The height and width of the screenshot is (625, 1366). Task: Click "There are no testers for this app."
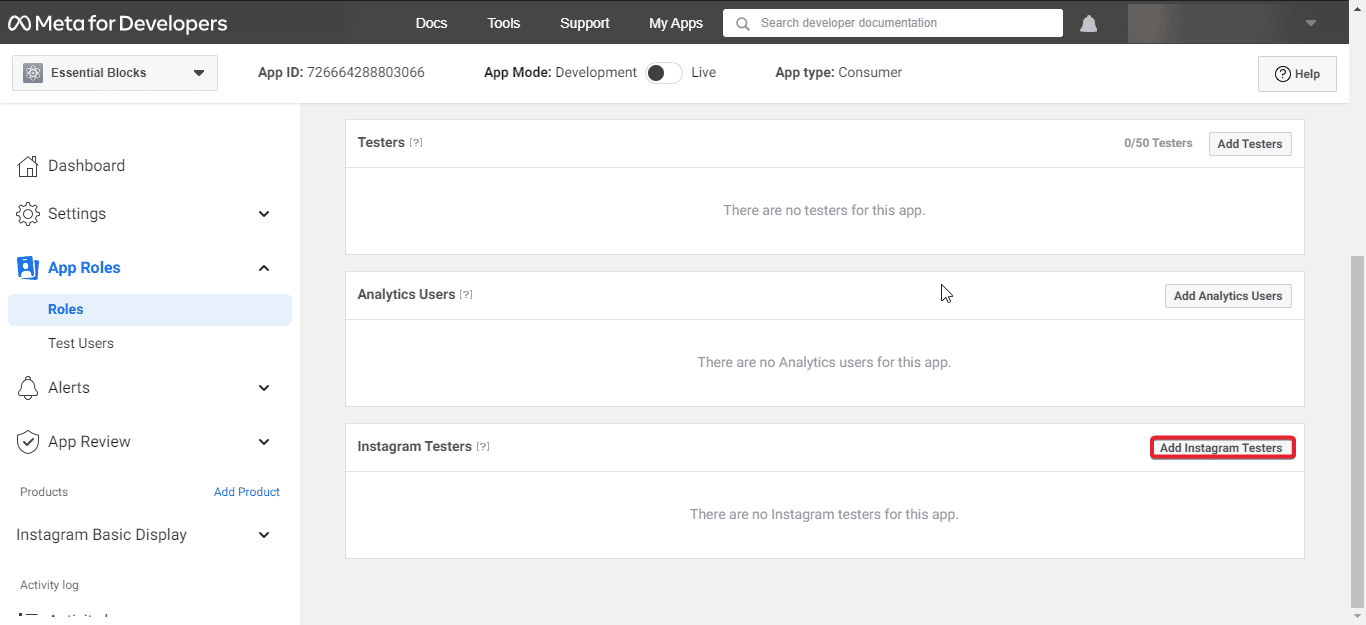coord(824,211)
